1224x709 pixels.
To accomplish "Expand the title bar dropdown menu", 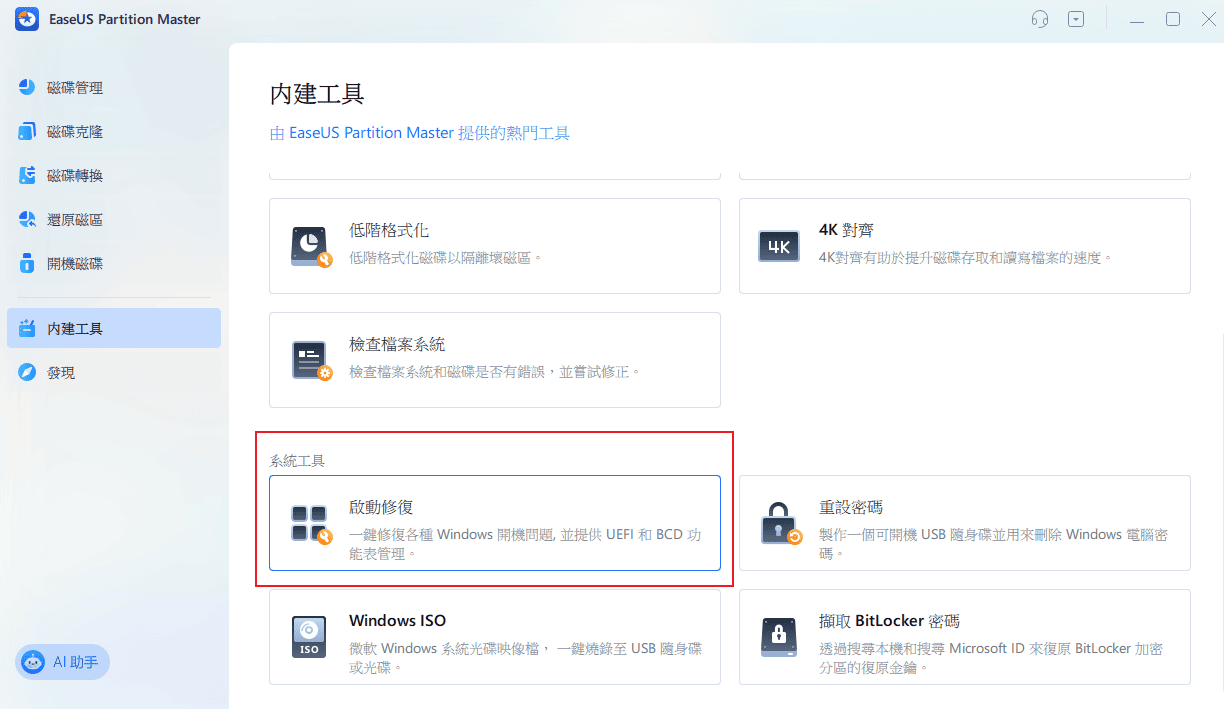I will click(x=1076, y=20).
